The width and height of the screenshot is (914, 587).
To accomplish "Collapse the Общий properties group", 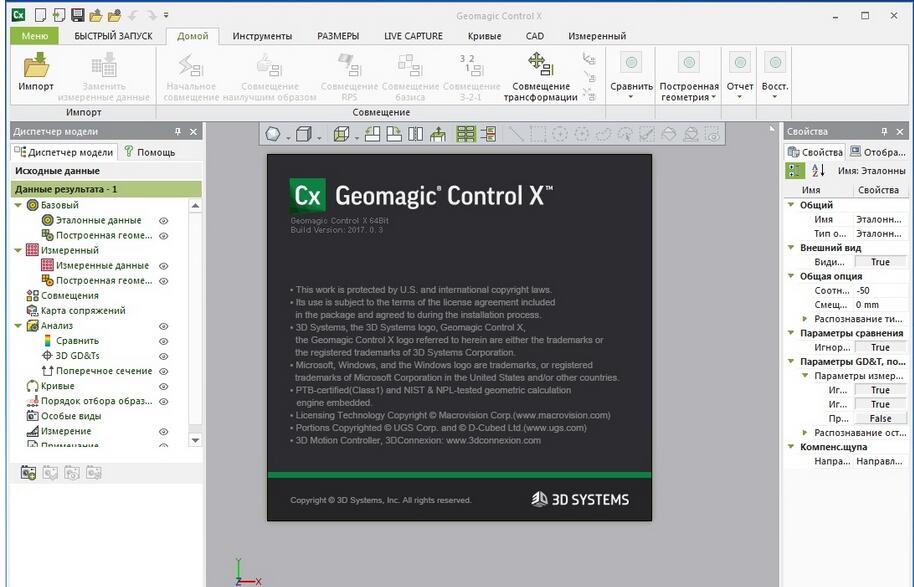I will (791, 205).
